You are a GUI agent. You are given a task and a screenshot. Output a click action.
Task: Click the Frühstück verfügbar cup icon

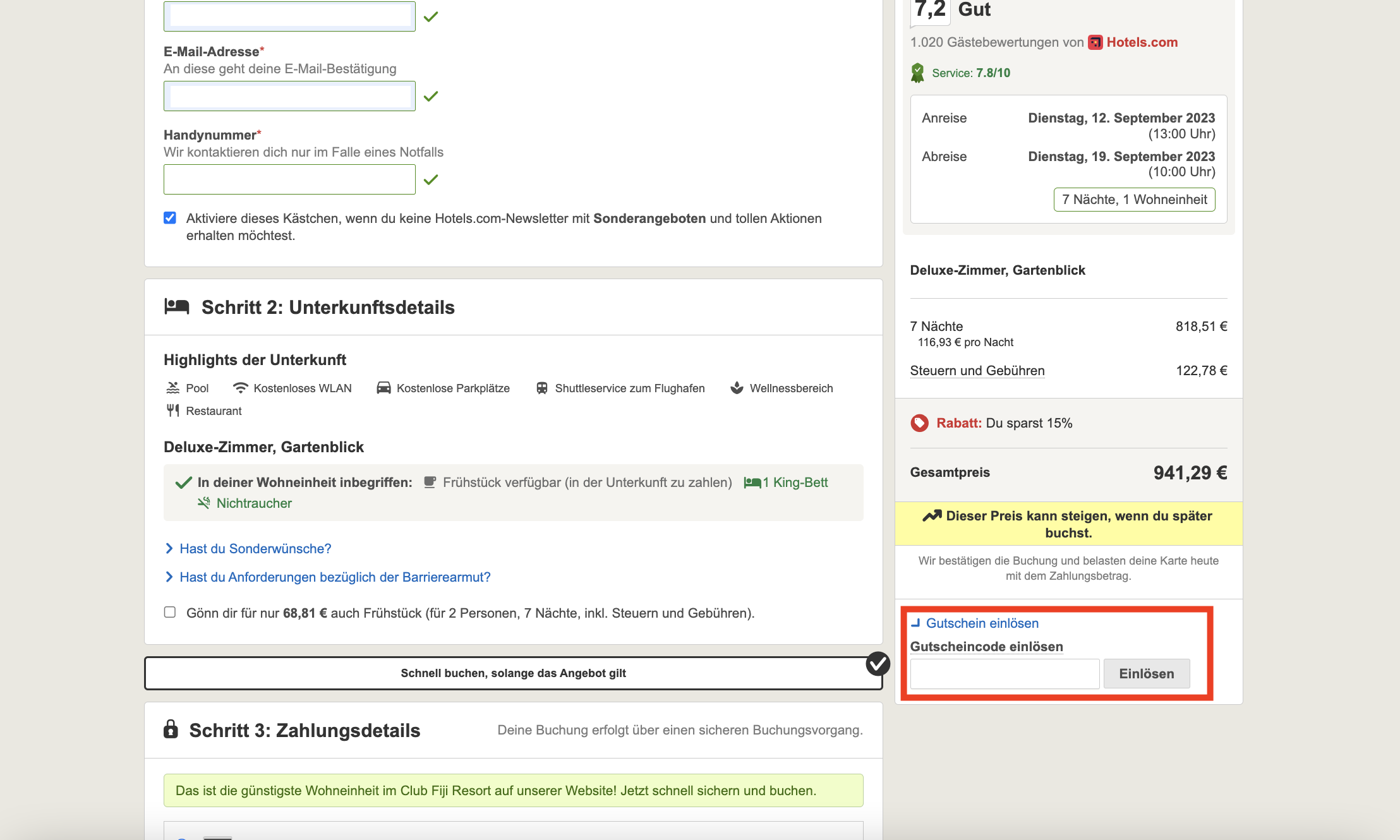[x=430, y=482]
